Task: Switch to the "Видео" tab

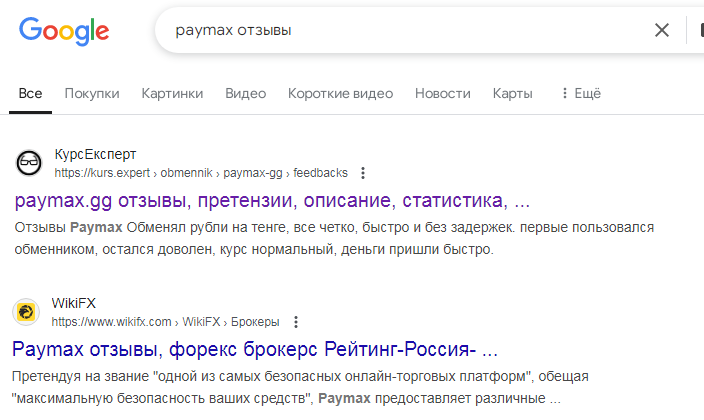Action: tap(246, 93)
